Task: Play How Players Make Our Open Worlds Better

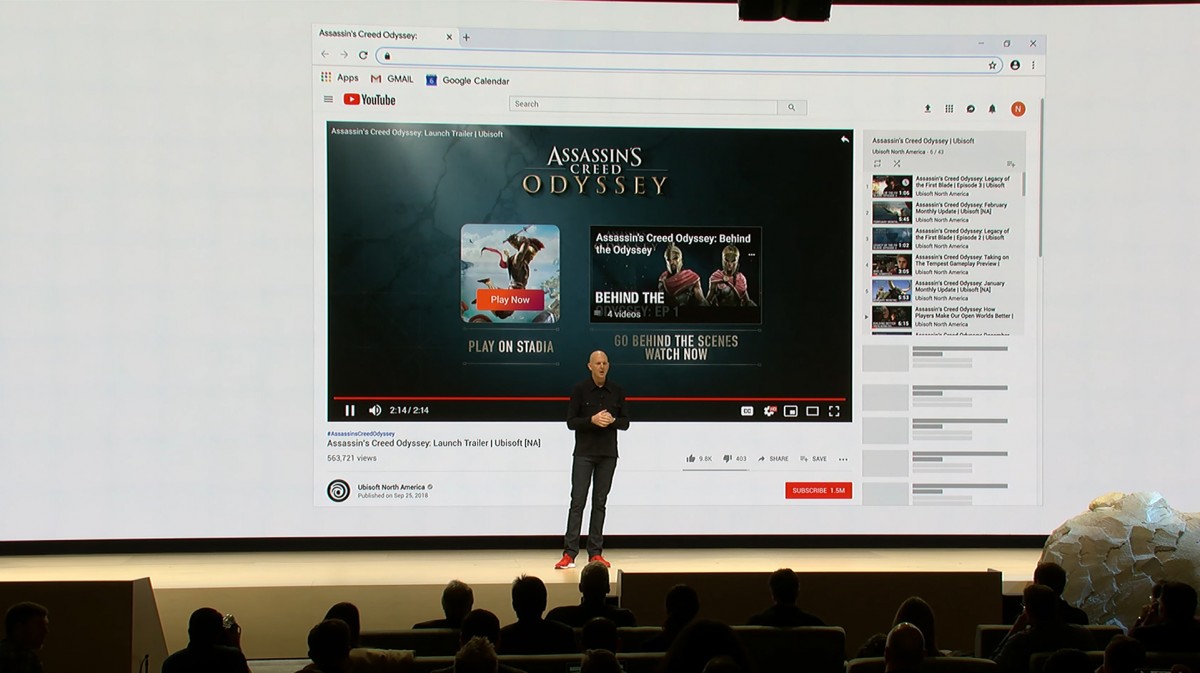Action: (942, 316)
